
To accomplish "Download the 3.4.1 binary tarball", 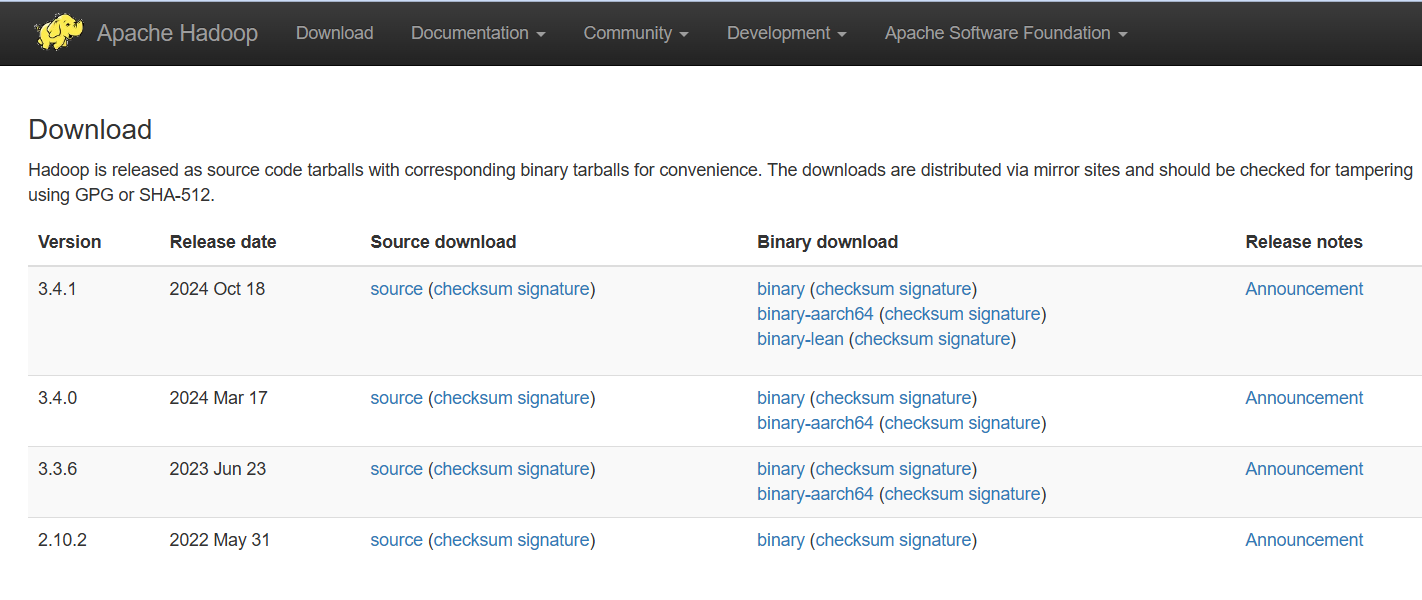I will pos(780,289).
